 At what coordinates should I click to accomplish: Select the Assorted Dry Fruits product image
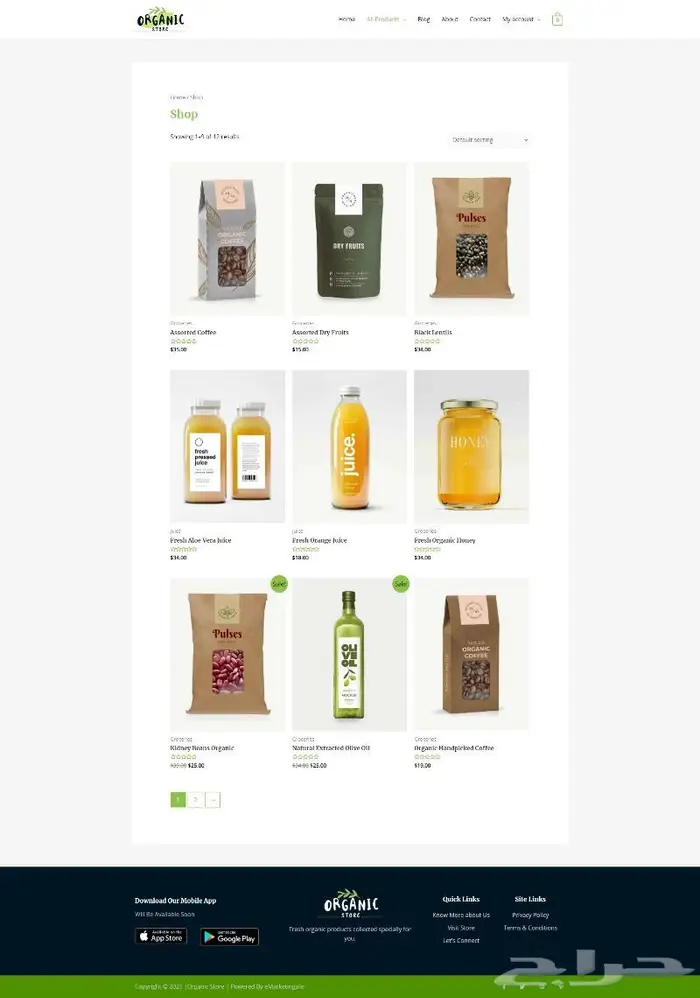[349, 239]
